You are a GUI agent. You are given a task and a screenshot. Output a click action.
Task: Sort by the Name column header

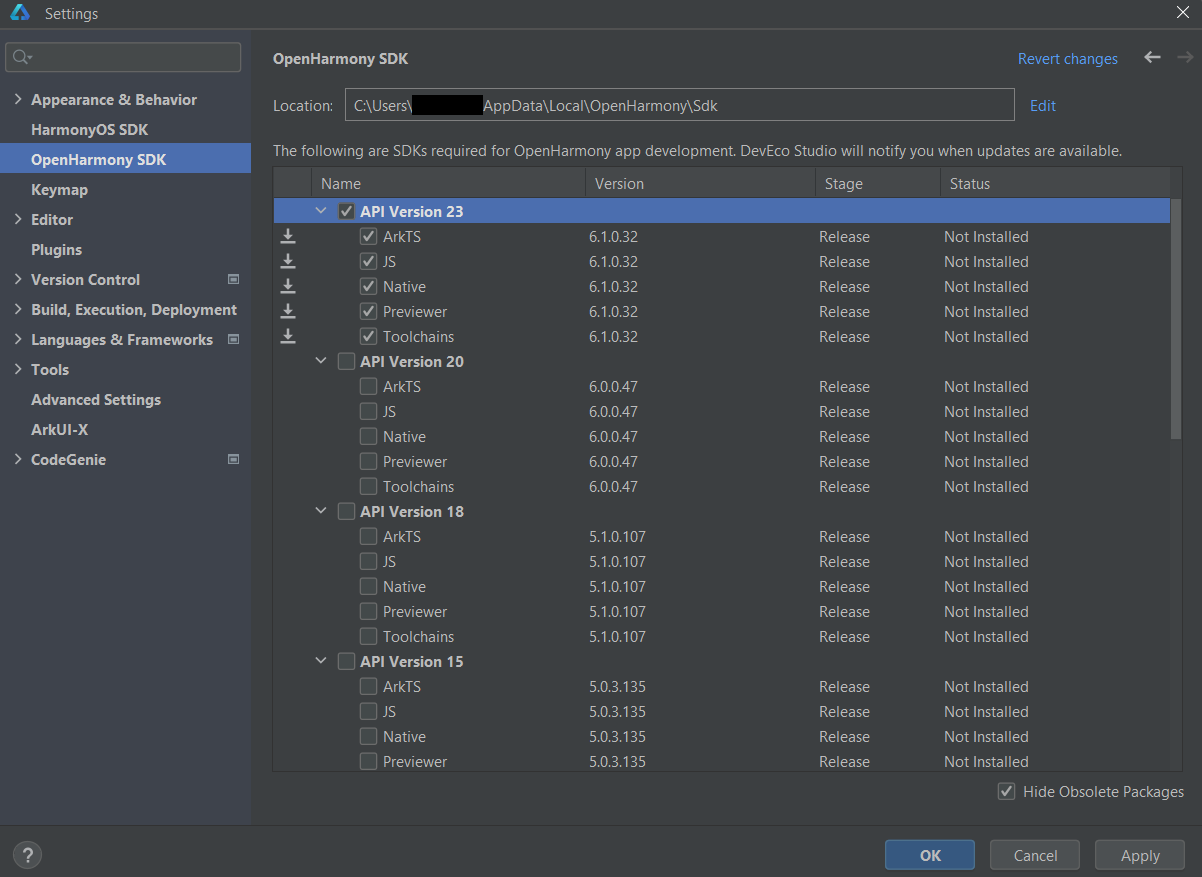pyautogui.click(x=448, y=183)
